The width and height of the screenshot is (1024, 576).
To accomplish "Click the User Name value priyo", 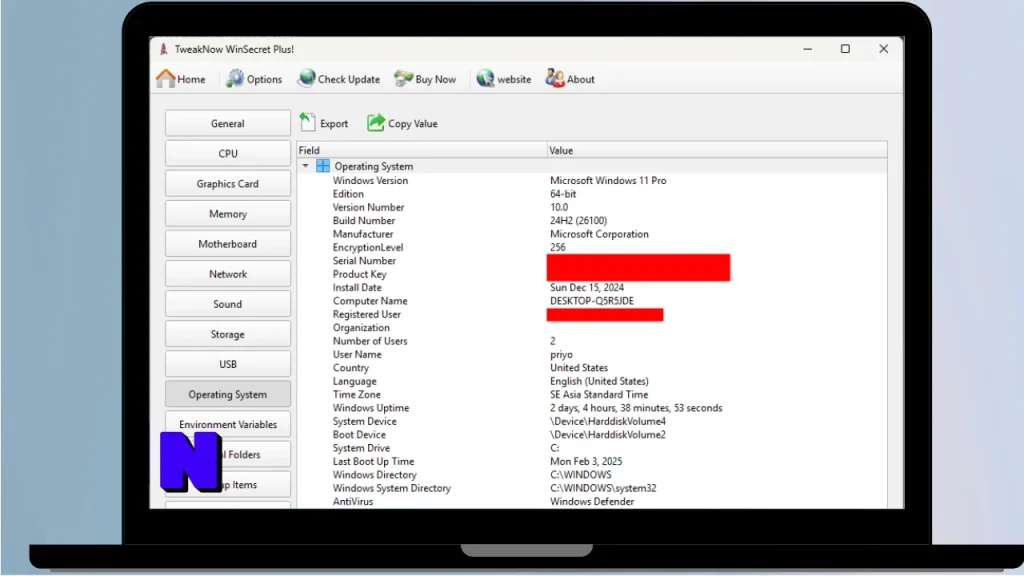I will tap(561, 355).
